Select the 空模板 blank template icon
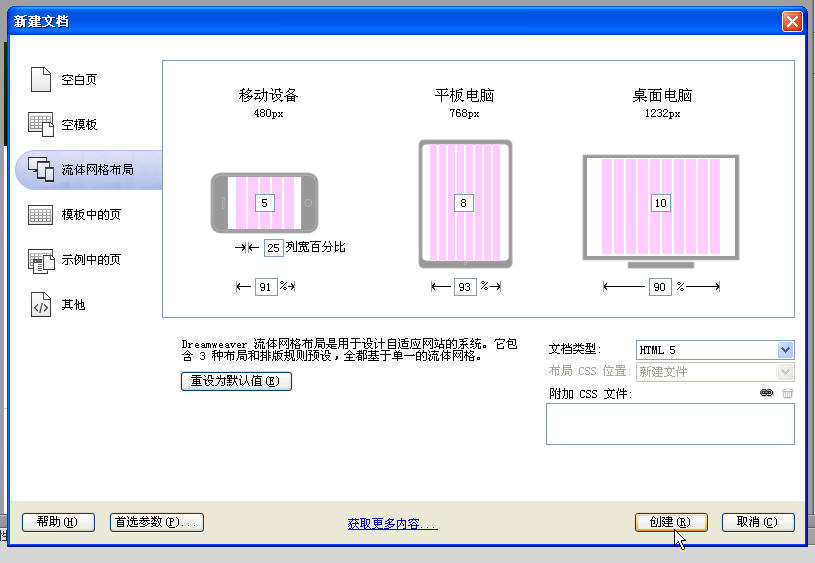This screenshot has width=815, height=563. 41,124
